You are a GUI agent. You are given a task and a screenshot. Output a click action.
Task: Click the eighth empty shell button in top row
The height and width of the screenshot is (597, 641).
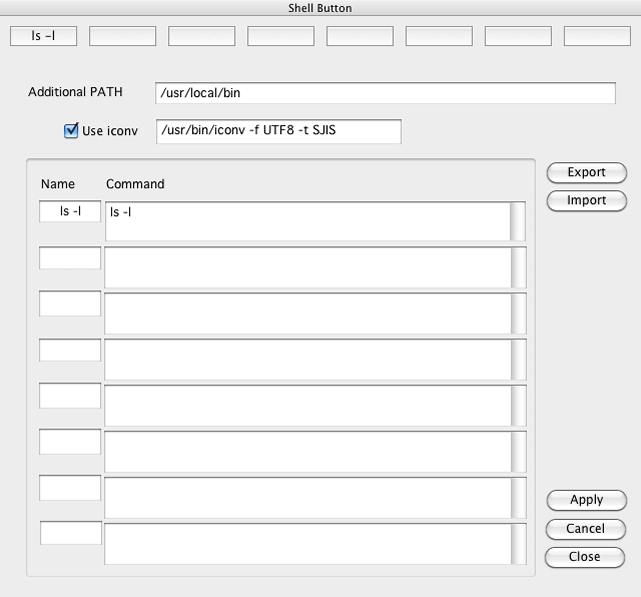(597, 36)
